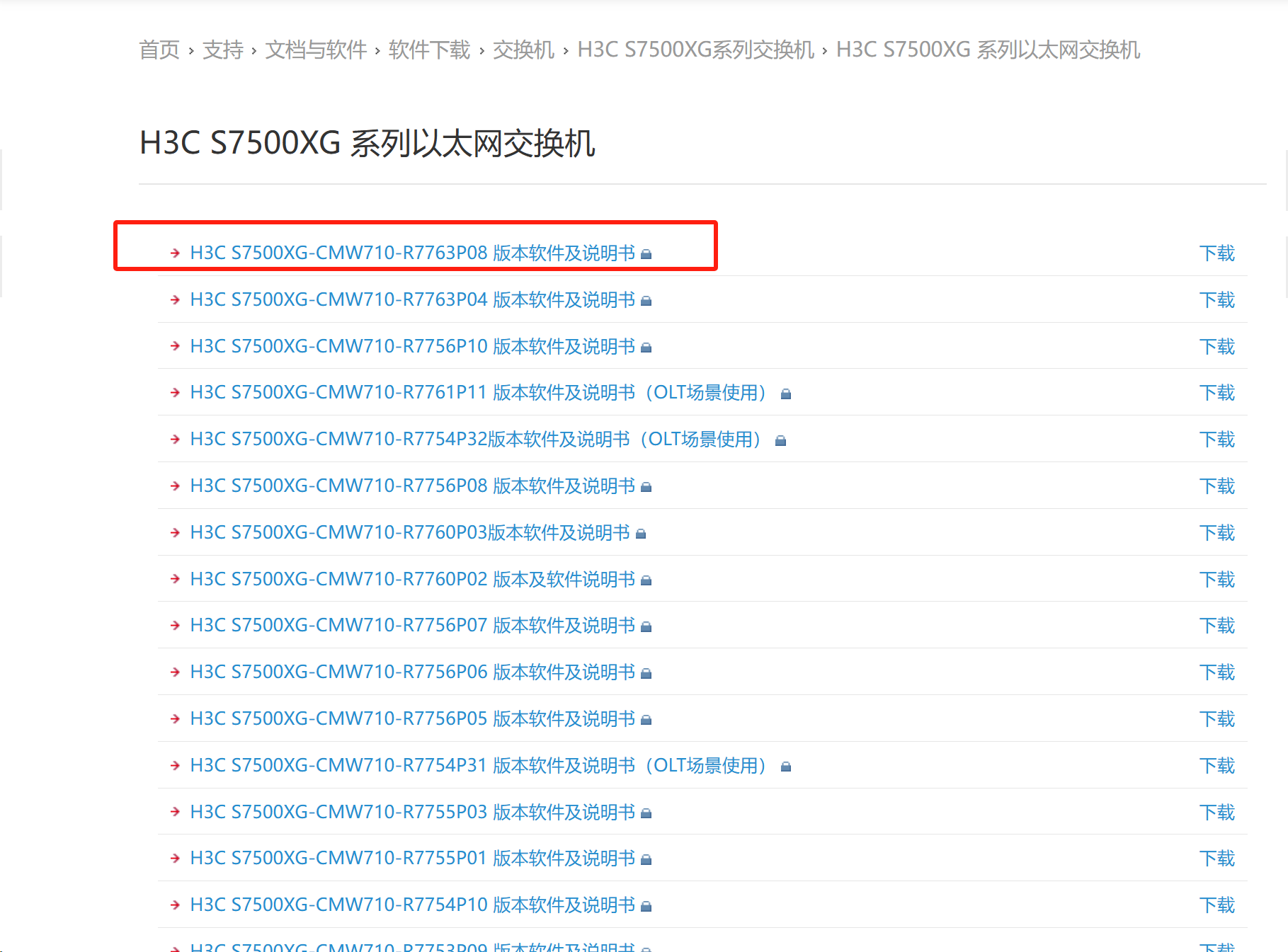Click the red arrow bullet before R7761P11
Viewport: 1288px width, 952px height.
[175, 392]
